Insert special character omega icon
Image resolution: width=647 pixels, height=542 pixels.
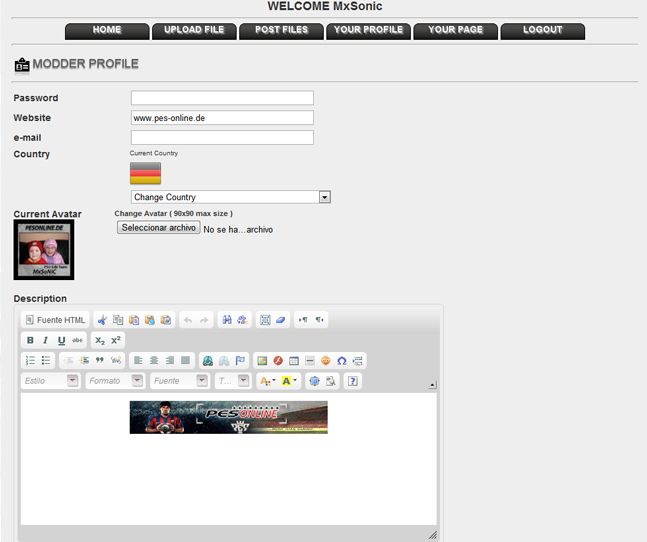click(x=341, y=361)
